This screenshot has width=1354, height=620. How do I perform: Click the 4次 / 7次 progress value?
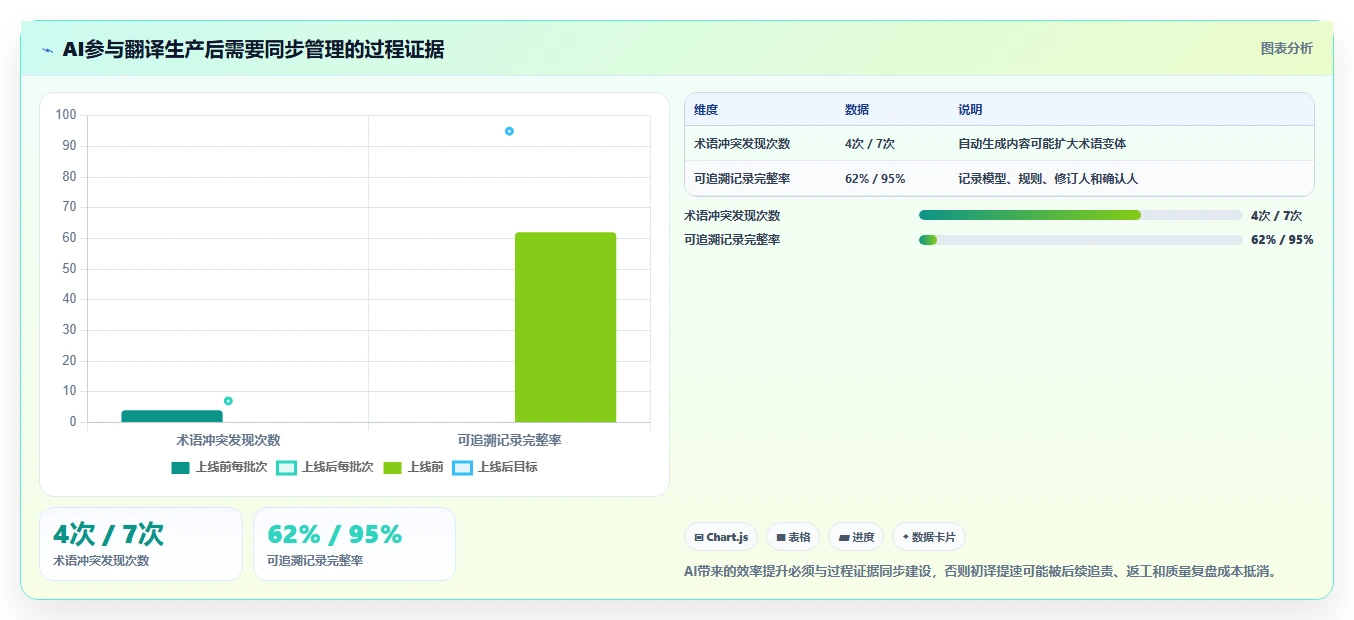pyautogui.click(x=1276, y=215)
